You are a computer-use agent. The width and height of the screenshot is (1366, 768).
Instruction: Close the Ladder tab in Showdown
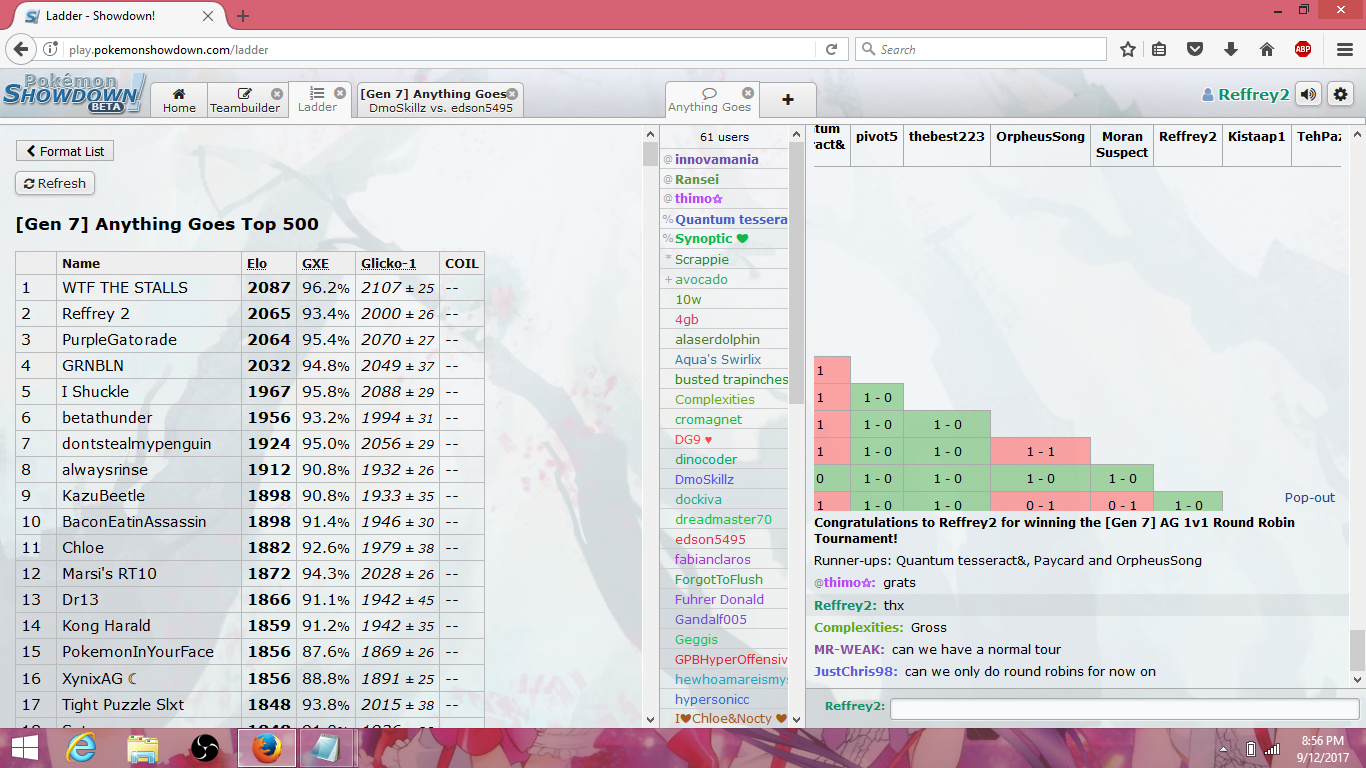click(x=340, y=93)
